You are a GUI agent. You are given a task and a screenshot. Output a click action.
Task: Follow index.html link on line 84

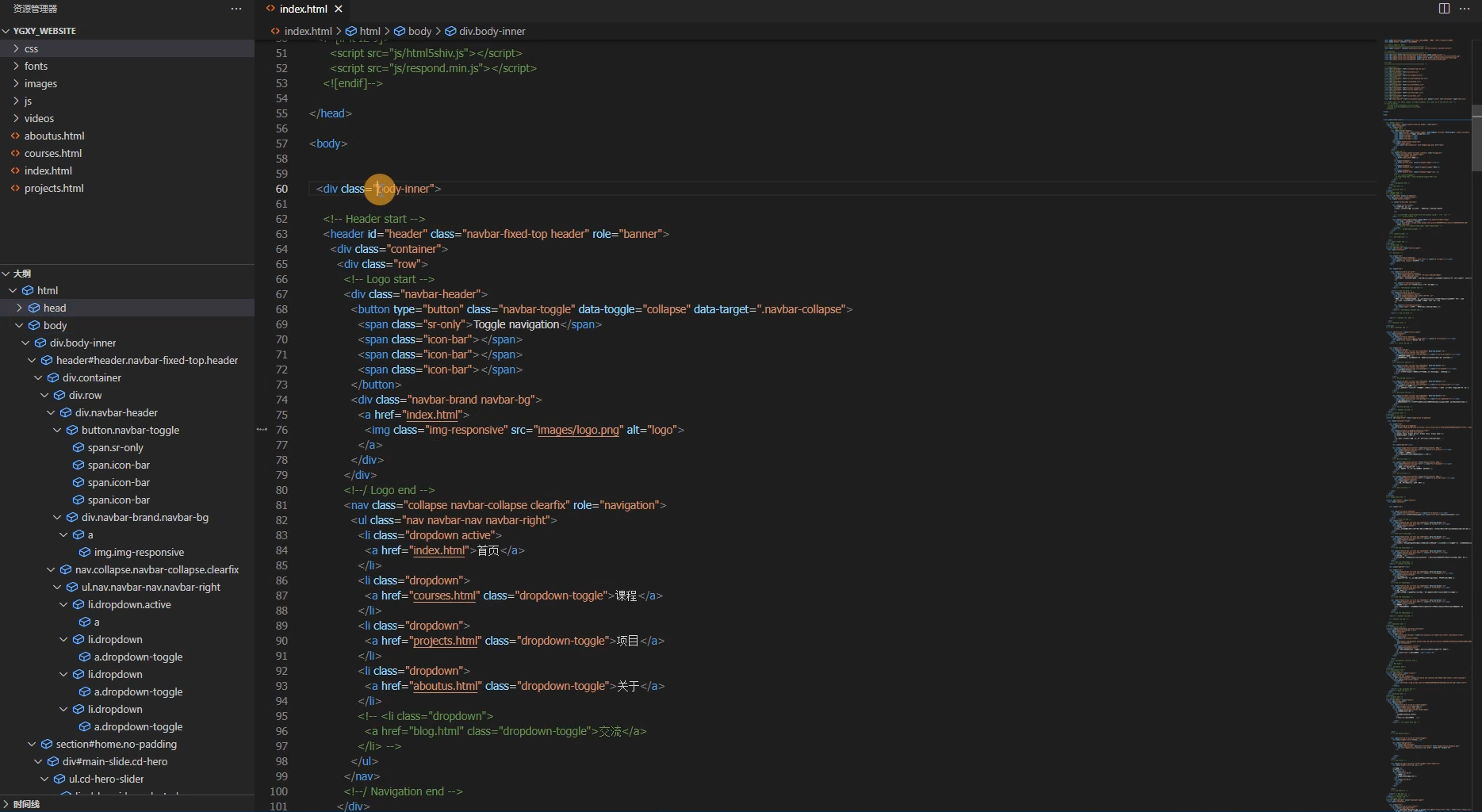click(x=438, y=550)
